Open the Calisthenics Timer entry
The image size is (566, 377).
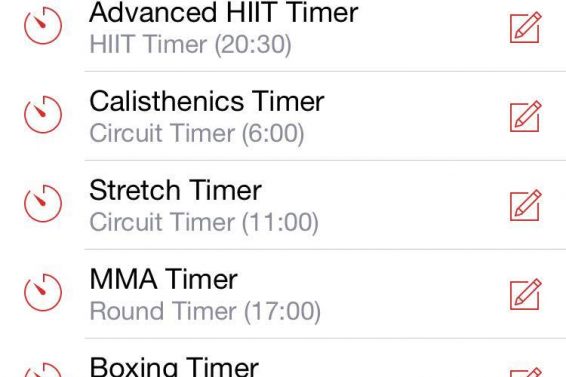point(283,116)
